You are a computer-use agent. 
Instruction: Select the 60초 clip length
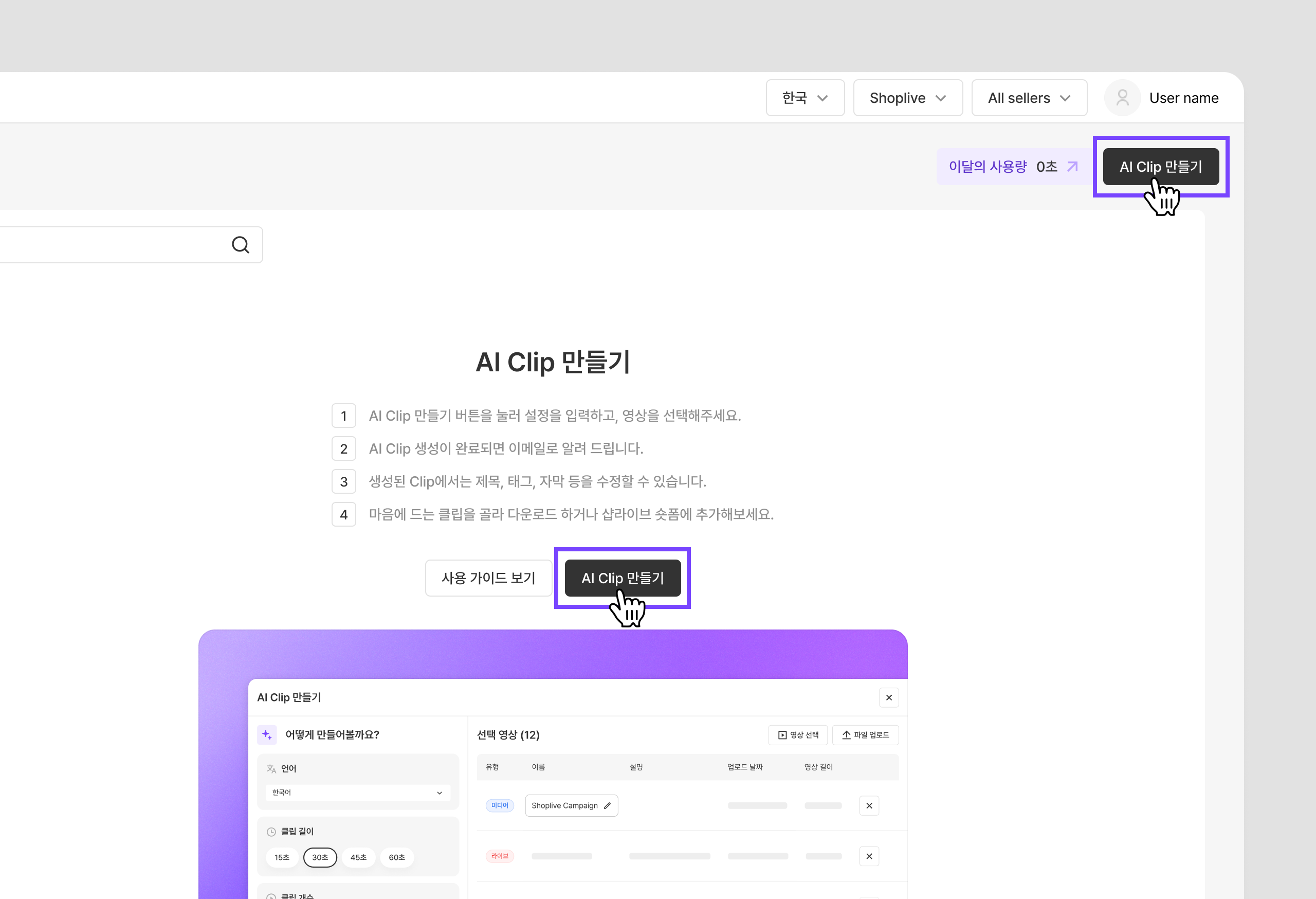pos(397,857)
